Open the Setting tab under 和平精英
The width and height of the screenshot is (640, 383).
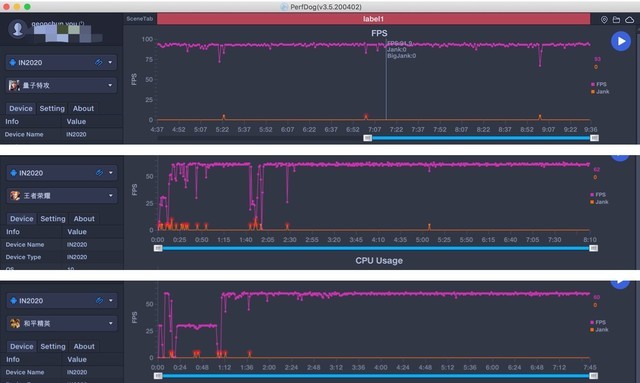[53, 346]
